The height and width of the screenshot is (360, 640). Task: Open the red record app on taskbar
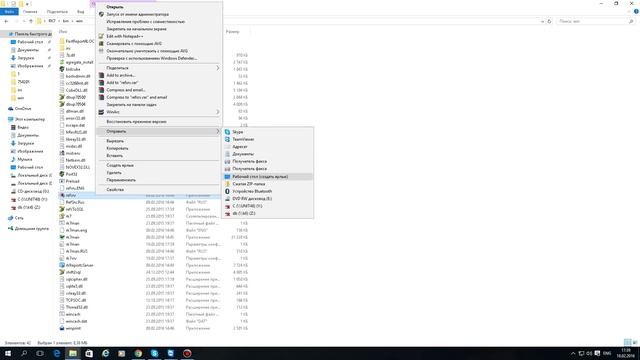(x=187, y=353)
